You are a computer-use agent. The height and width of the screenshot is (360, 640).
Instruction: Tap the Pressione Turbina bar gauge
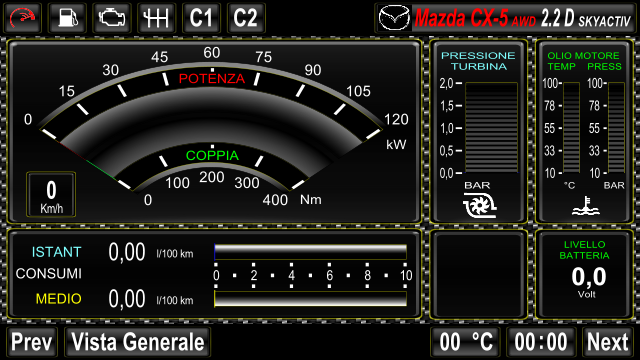[x=491, y=128]
